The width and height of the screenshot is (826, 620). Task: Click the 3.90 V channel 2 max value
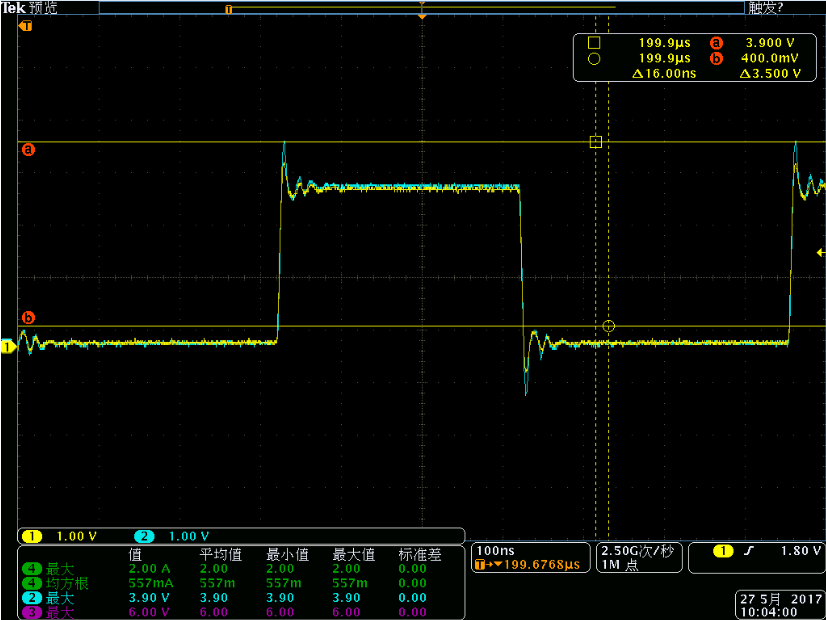(149, 598)
